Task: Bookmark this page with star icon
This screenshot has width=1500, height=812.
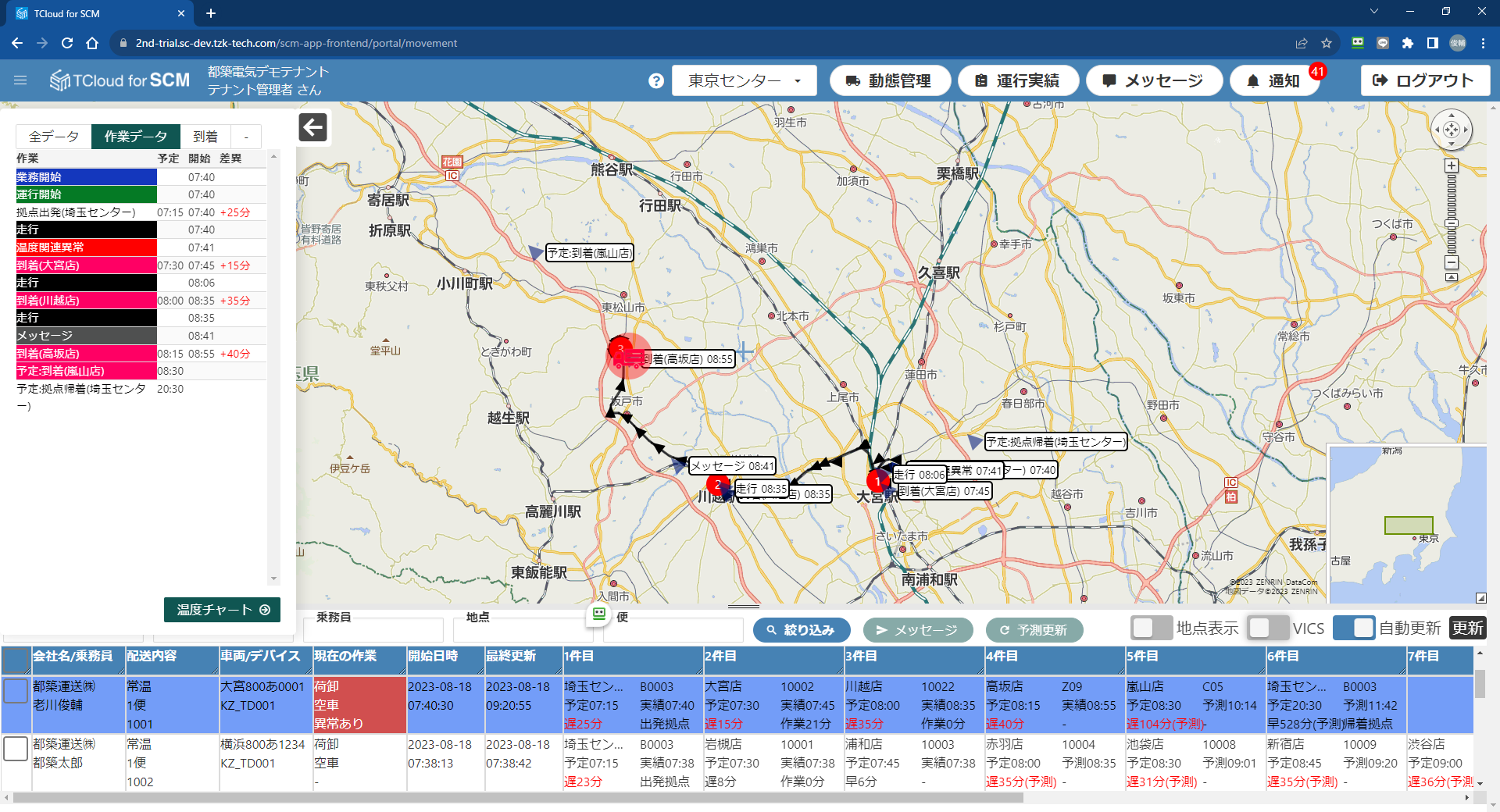Action: pos(1327,43)
